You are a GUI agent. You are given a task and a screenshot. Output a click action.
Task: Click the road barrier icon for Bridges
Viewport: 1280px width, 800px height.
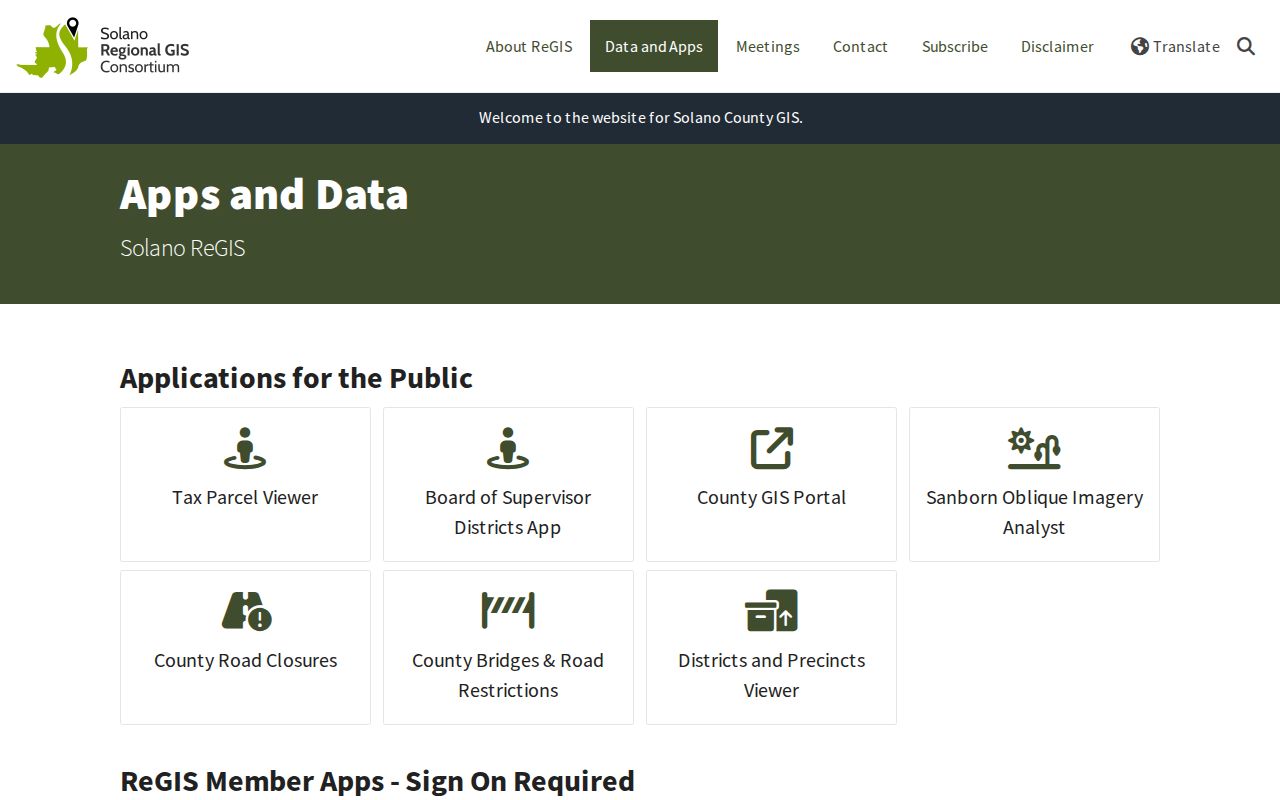point(508,611)
